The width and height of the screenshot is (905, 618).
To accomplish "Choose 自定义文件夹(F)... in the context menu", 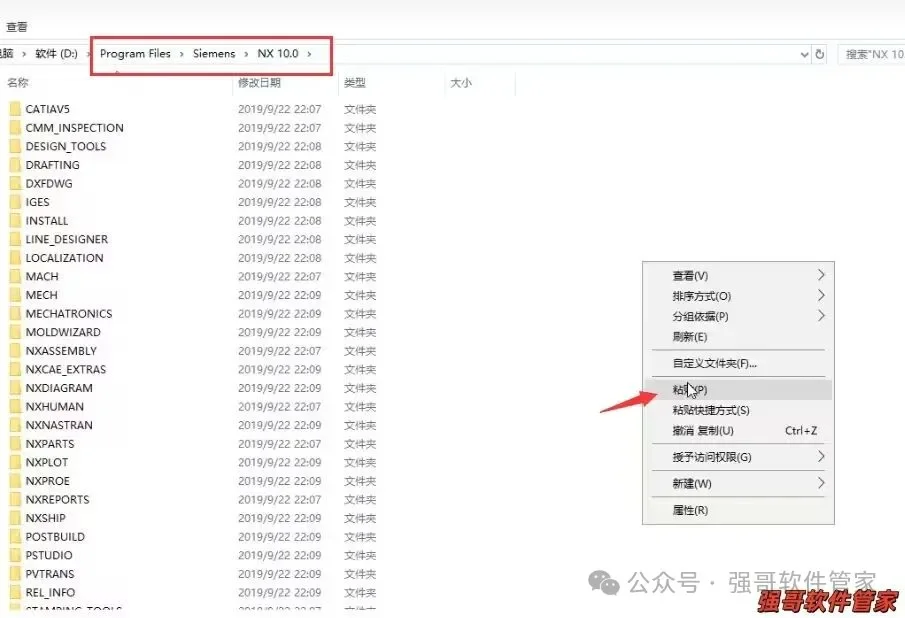I will 738,363.
